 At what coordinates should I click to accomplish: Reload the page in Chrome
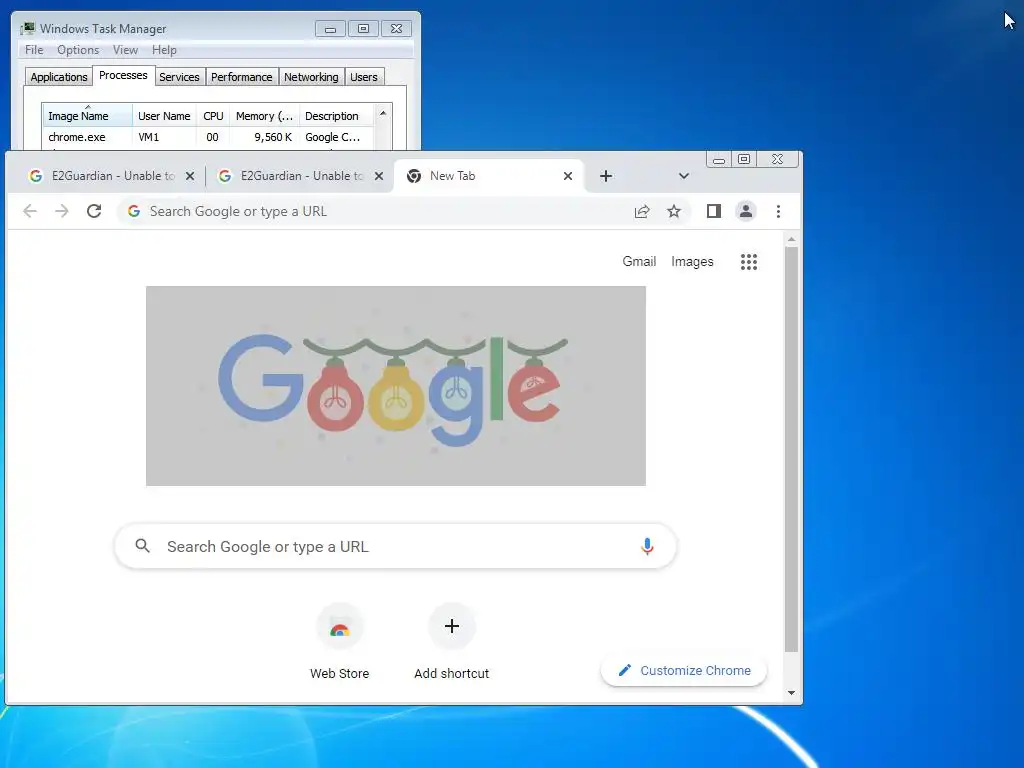pyautogui.click(x=94, y=211)
